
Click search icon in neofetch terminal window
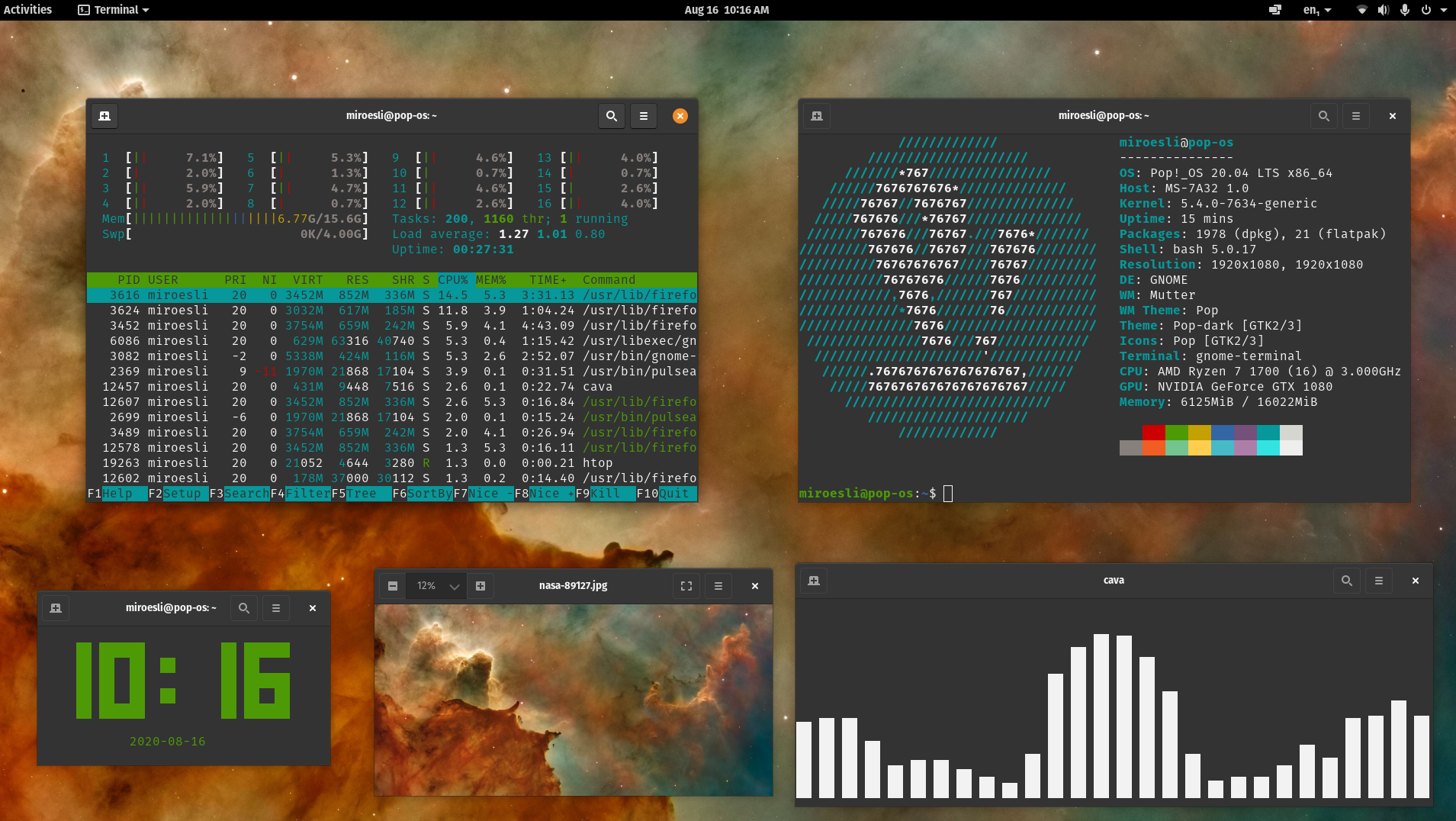click(x=1324, y=116)
